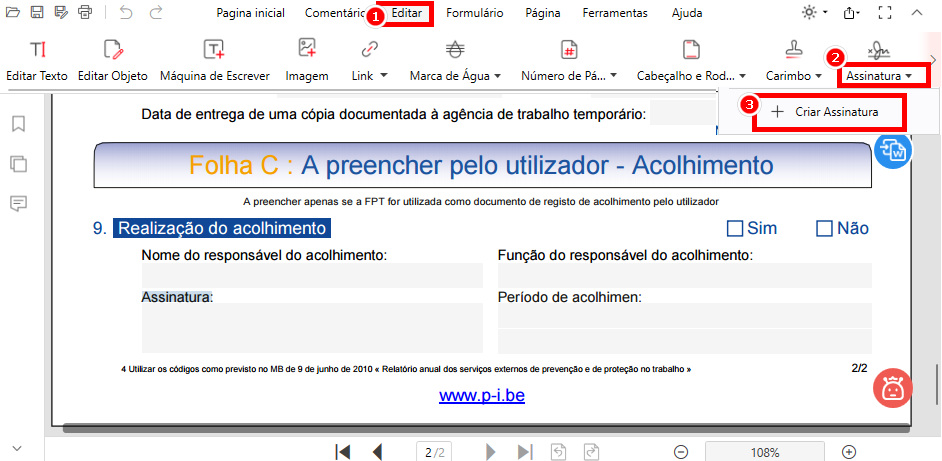The width and height of the screenshot is (942, 461).
Task: Check the Não checkbox
Action: pos(824,228)
